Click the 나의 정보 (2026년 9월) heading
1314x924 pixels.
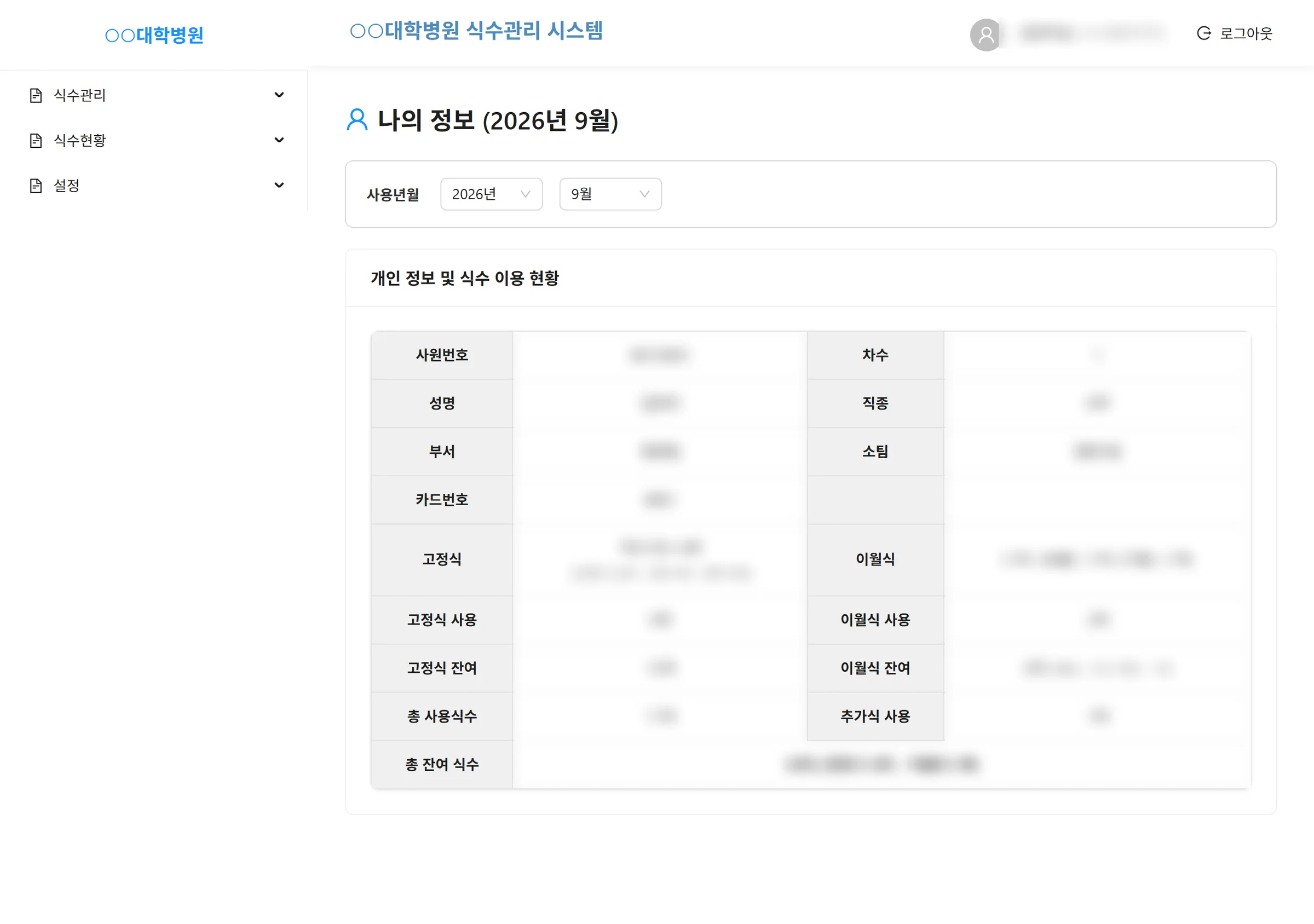click(498, 120)
